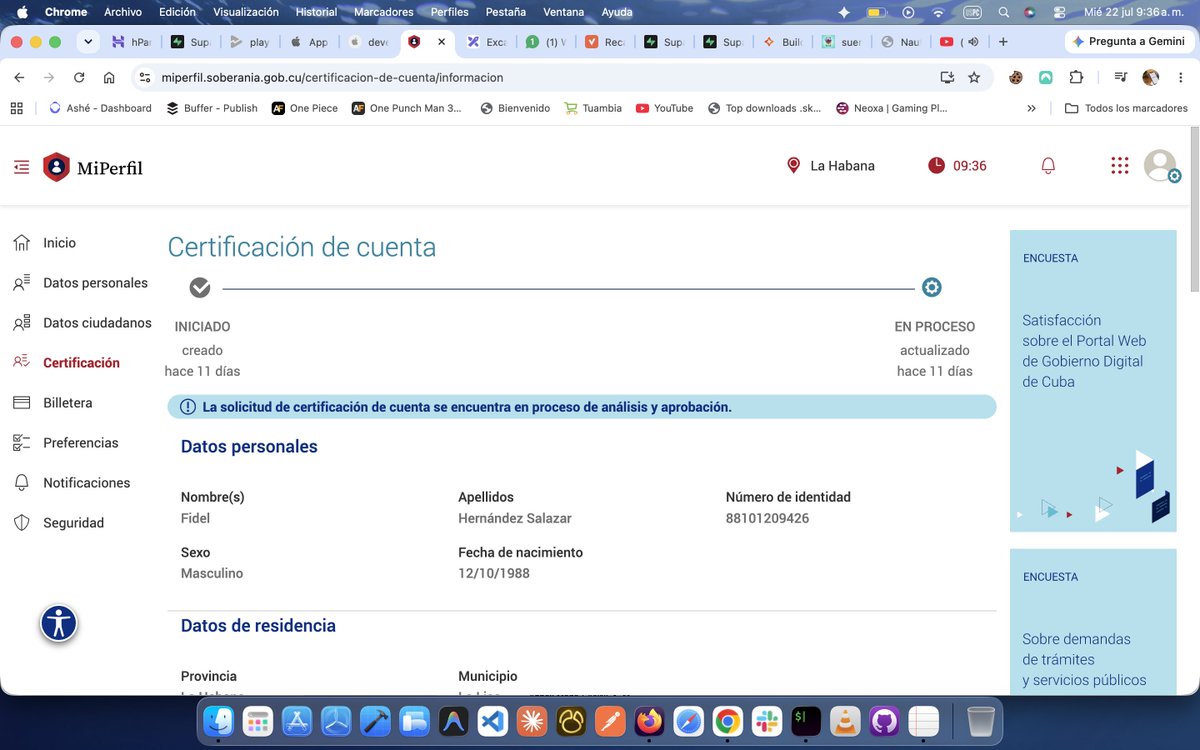
Task: Open the bookmarks bar apps grid icon
Action: pos(17,108)
